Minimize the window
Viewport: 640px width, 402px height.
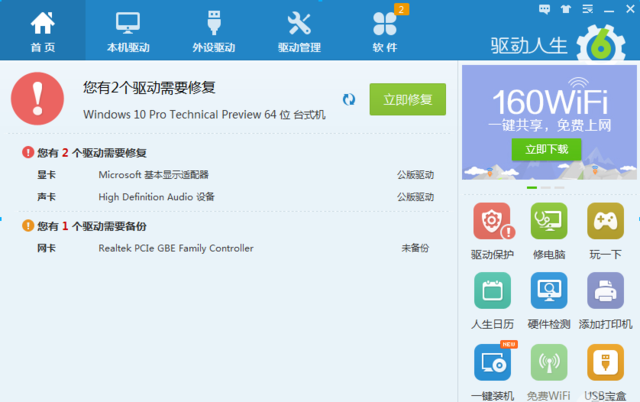tap(609, 10)
